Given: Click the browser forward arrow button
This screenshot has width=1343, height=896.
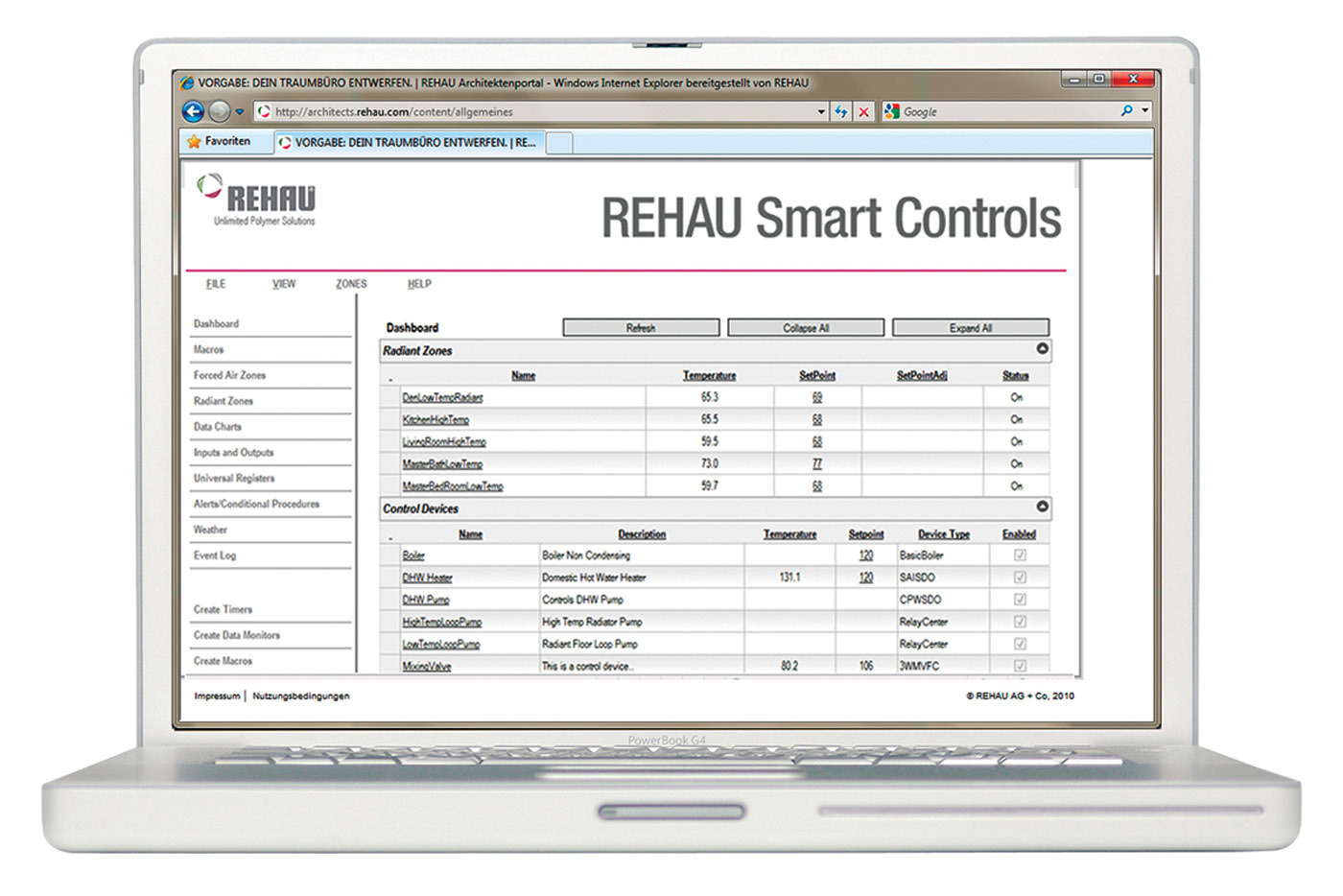Looking at the screenshot, I should click(x=219, y=111).
